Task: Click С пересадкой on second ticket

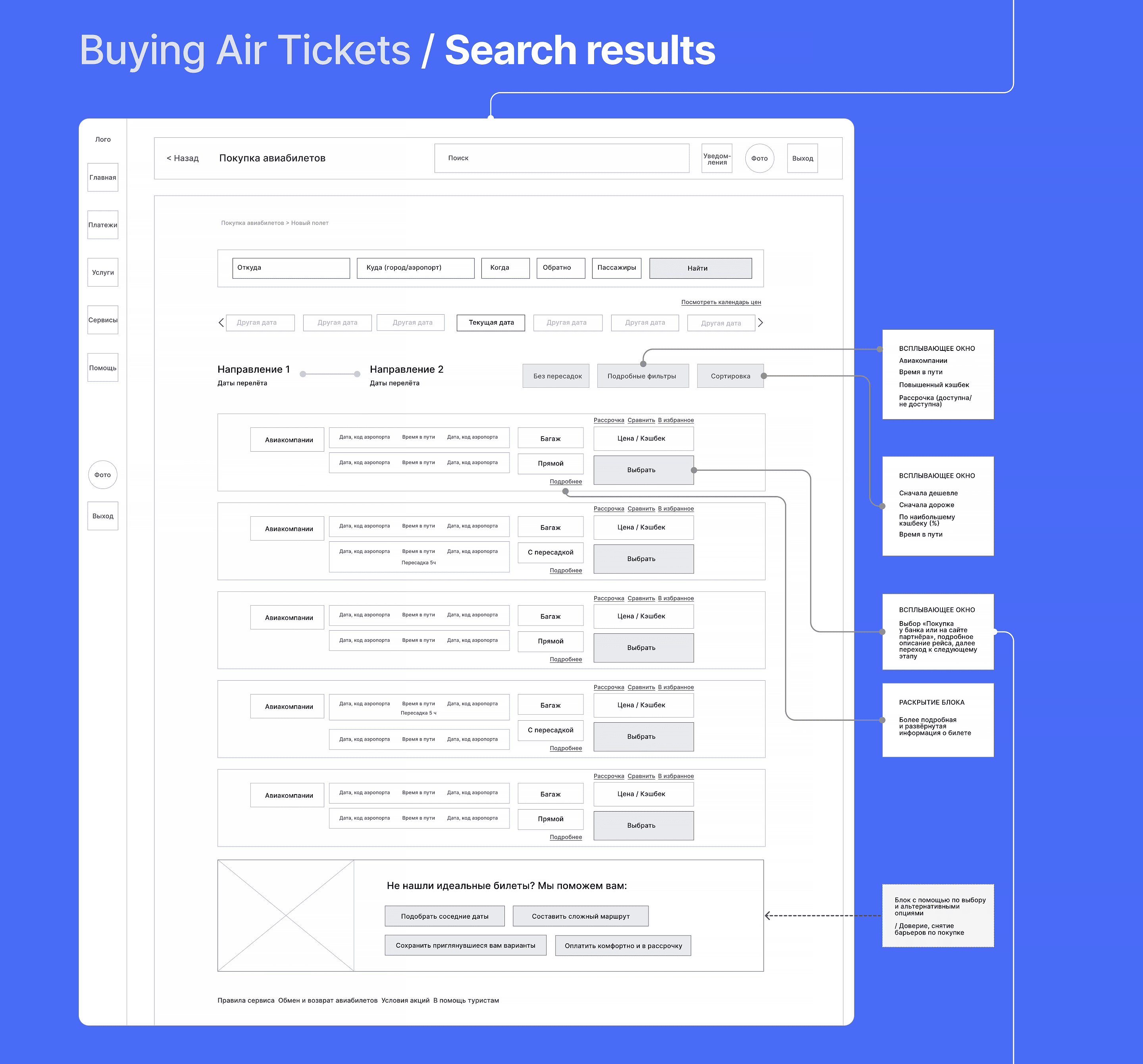Action: pyautogui.click(x=551, y=552)
